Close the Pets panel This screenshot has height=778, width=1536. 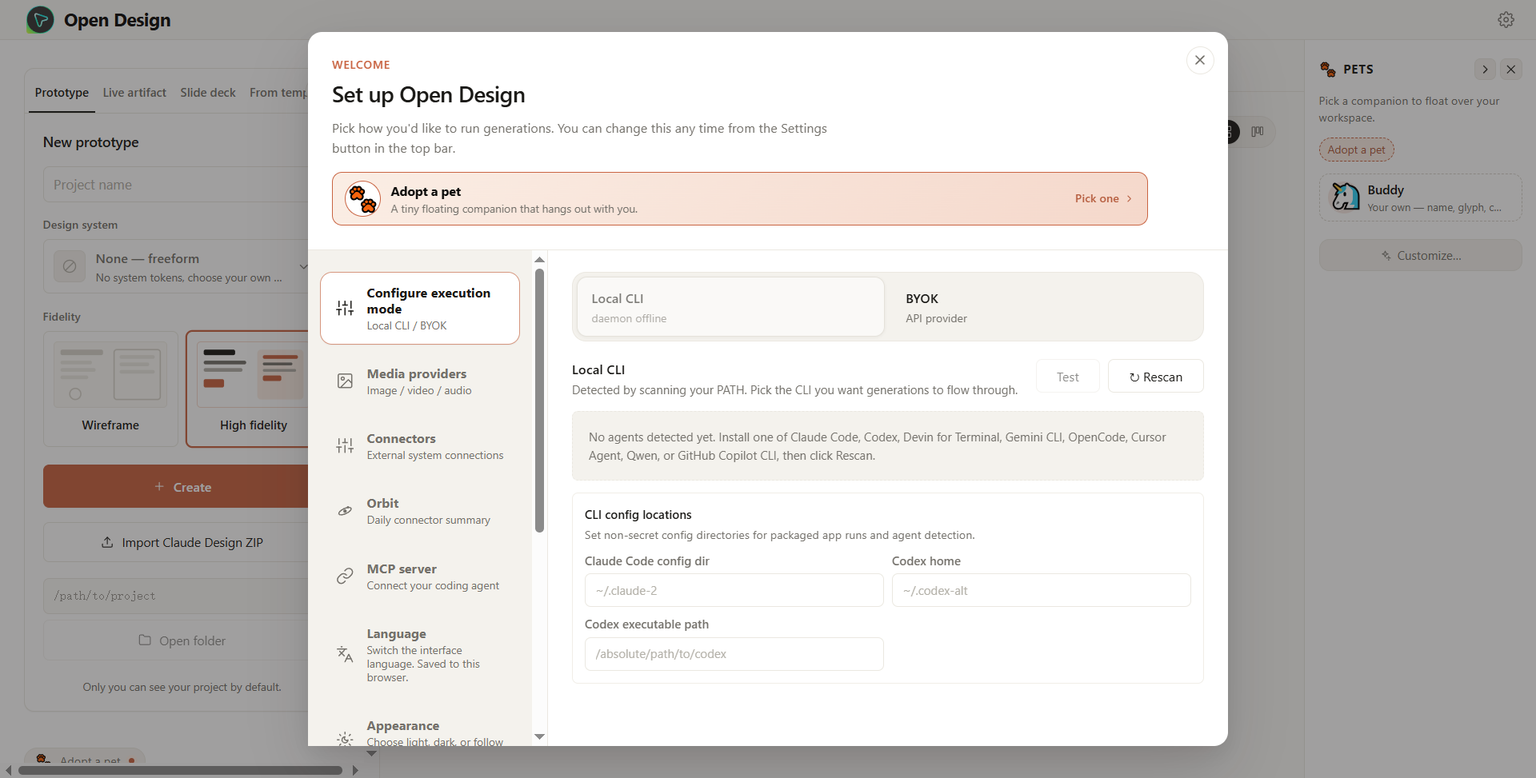[x=1511, y=69]
